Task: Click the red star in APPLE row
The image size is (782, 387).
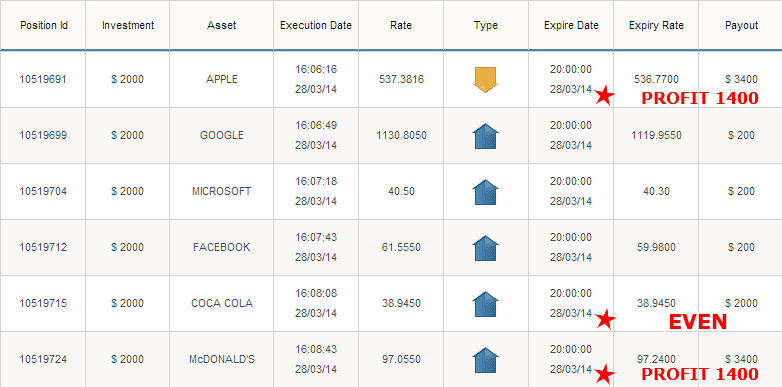Action: [x=605, y=95]
